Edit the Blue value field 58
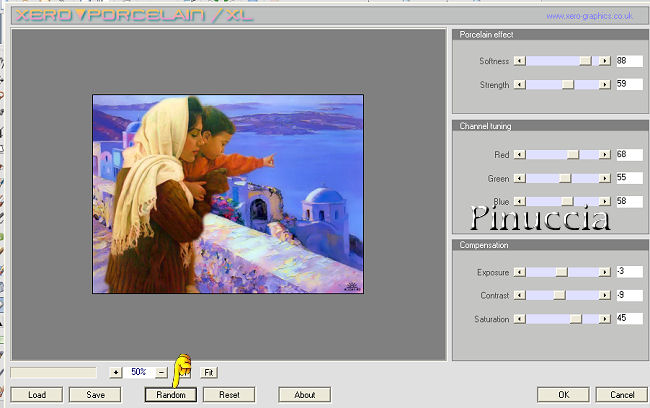650x408 pixels. click(x=629, y=202)
